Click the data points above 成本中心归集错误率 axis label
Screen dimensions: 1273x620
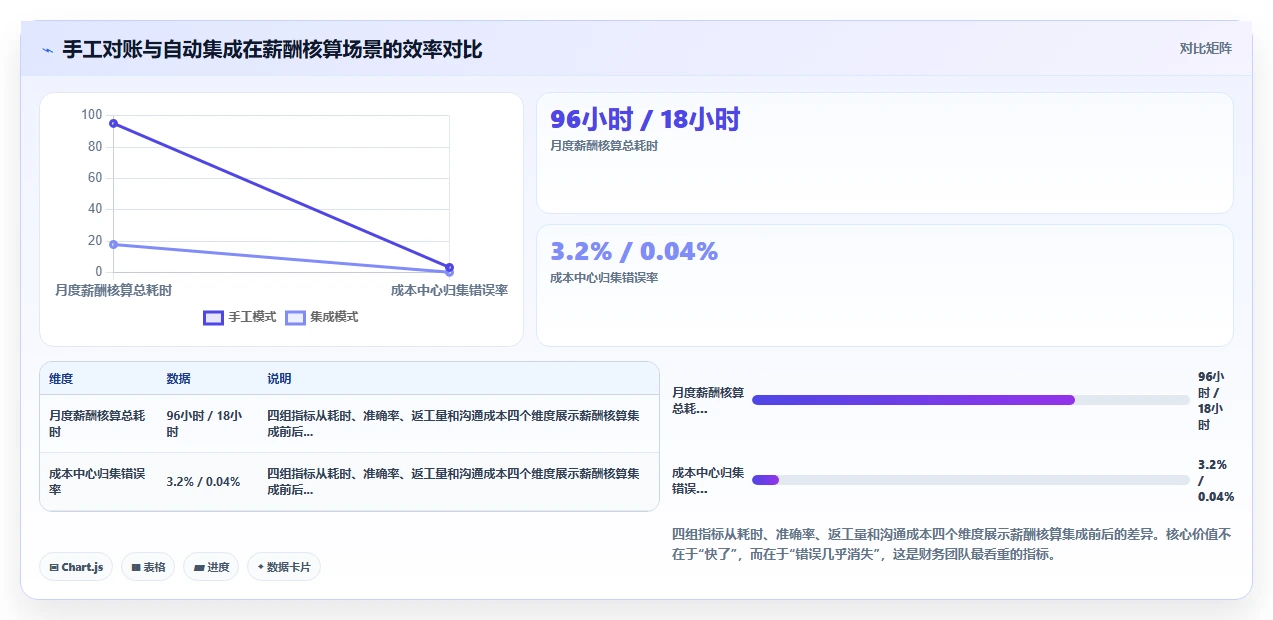[449, 269]
